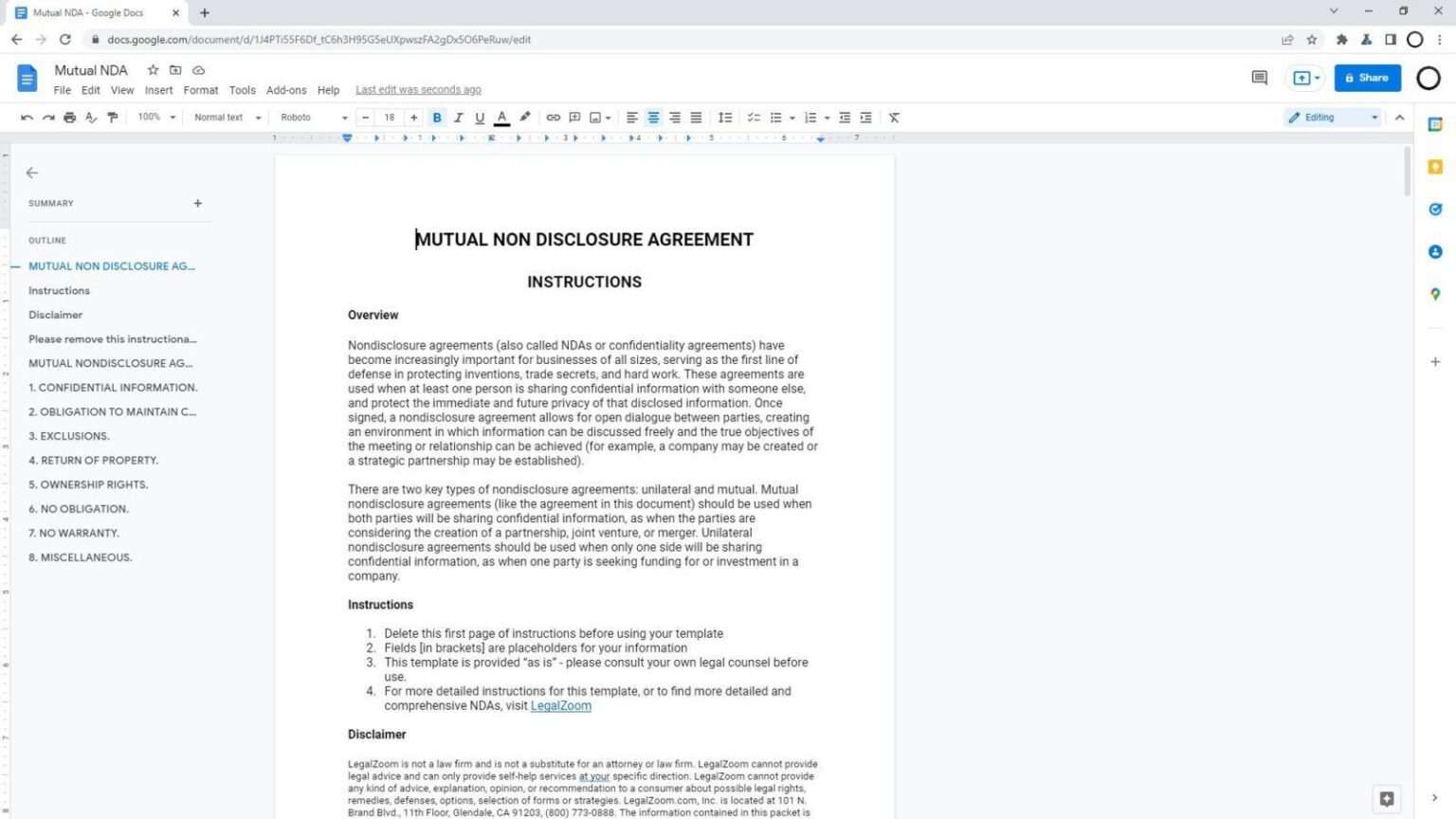Screen dimensions: 1456x819
Task: Open the Add-ons menu
Action: [286, 89]
